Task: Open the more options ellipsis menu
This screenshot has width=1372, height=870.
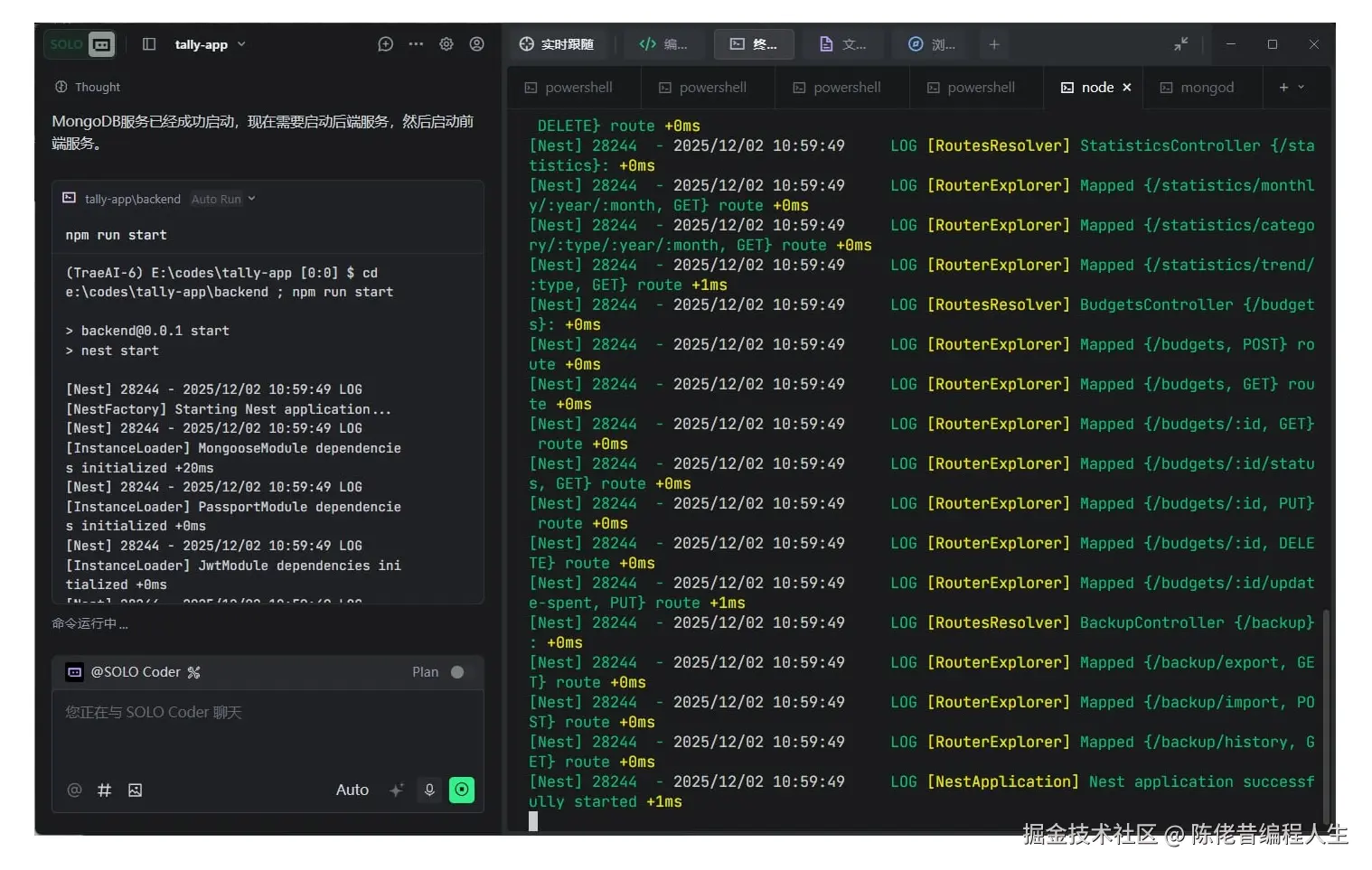Action: tap(416, 44)
